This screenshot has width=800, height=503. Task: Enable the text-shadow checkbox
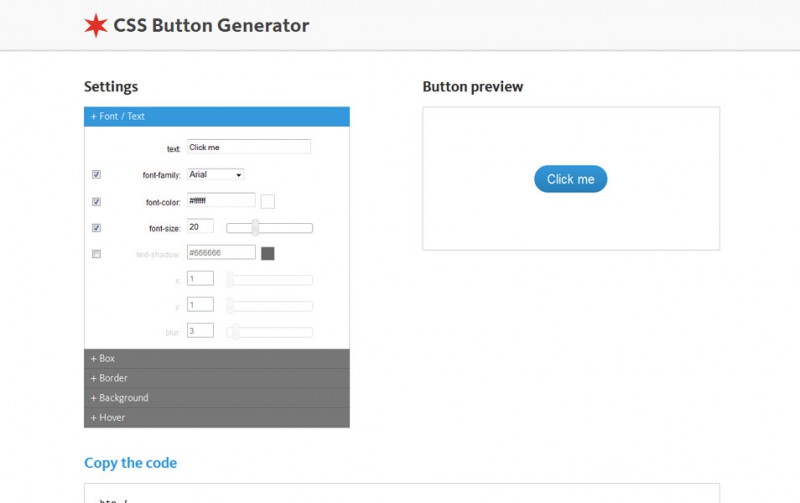(96, 254)
